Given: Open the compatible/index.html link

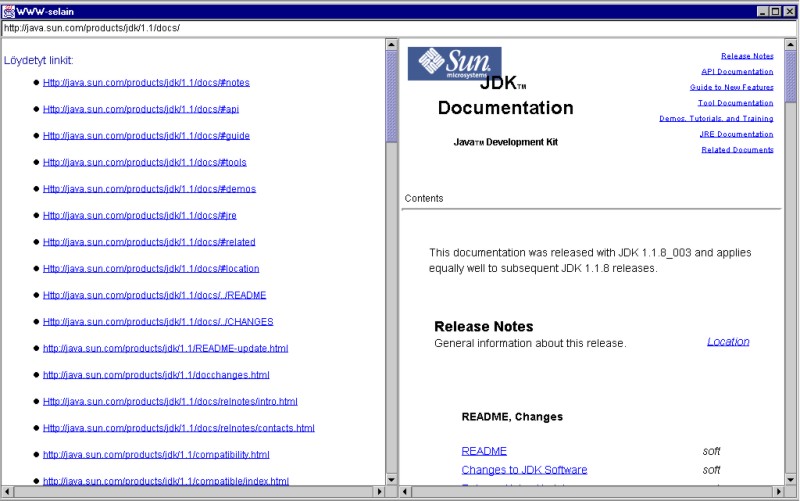Looking at the screenshot, I should click(x=166, y=481).
